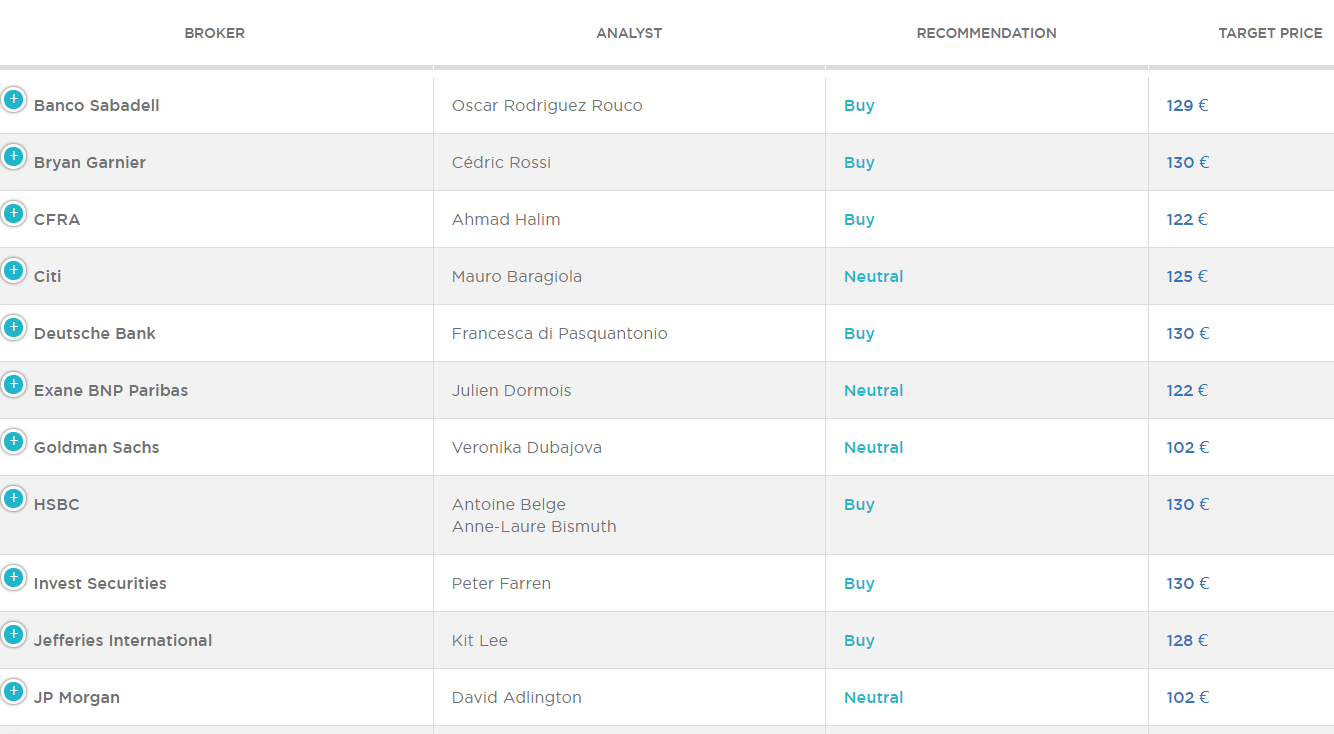The image size is (1334, 734).
Task: Open details with Citi's plus icon
Action: 13,270
